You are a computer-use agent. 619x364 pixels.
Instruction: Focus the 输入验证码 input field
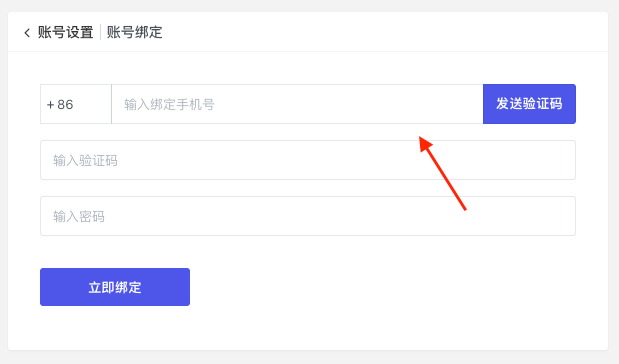point(308,160)
